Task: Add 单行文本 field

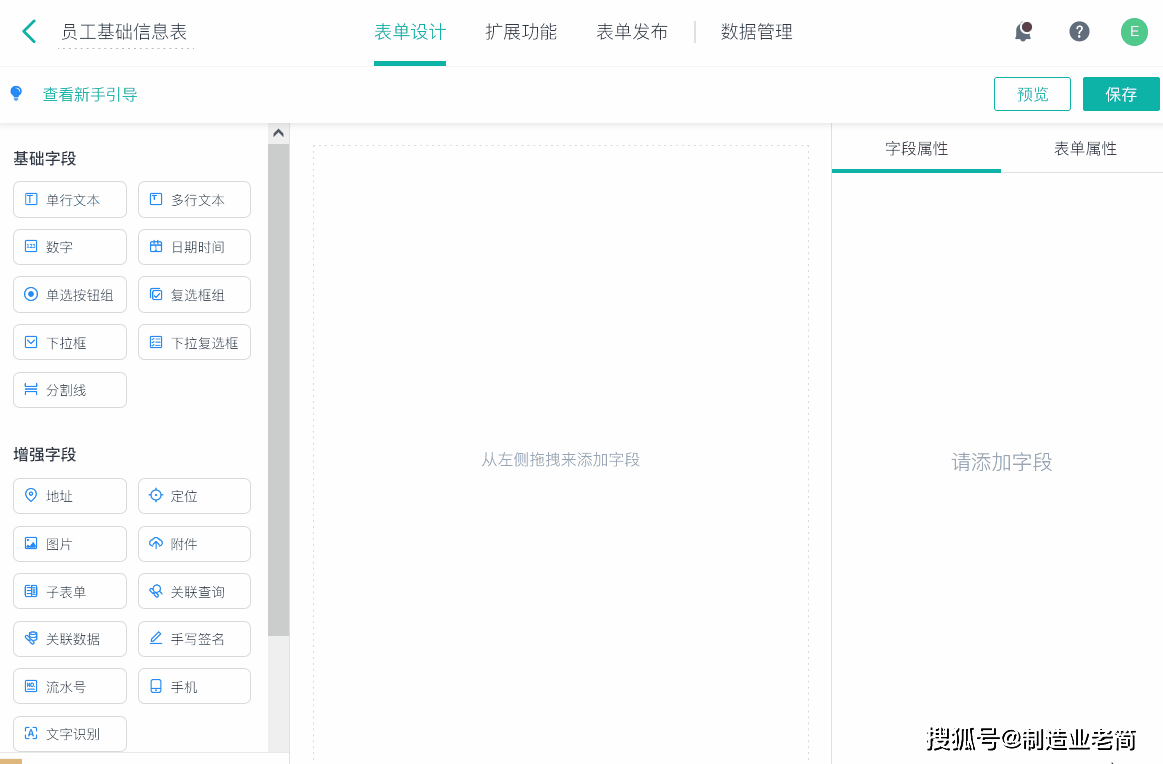Action: 70,200
